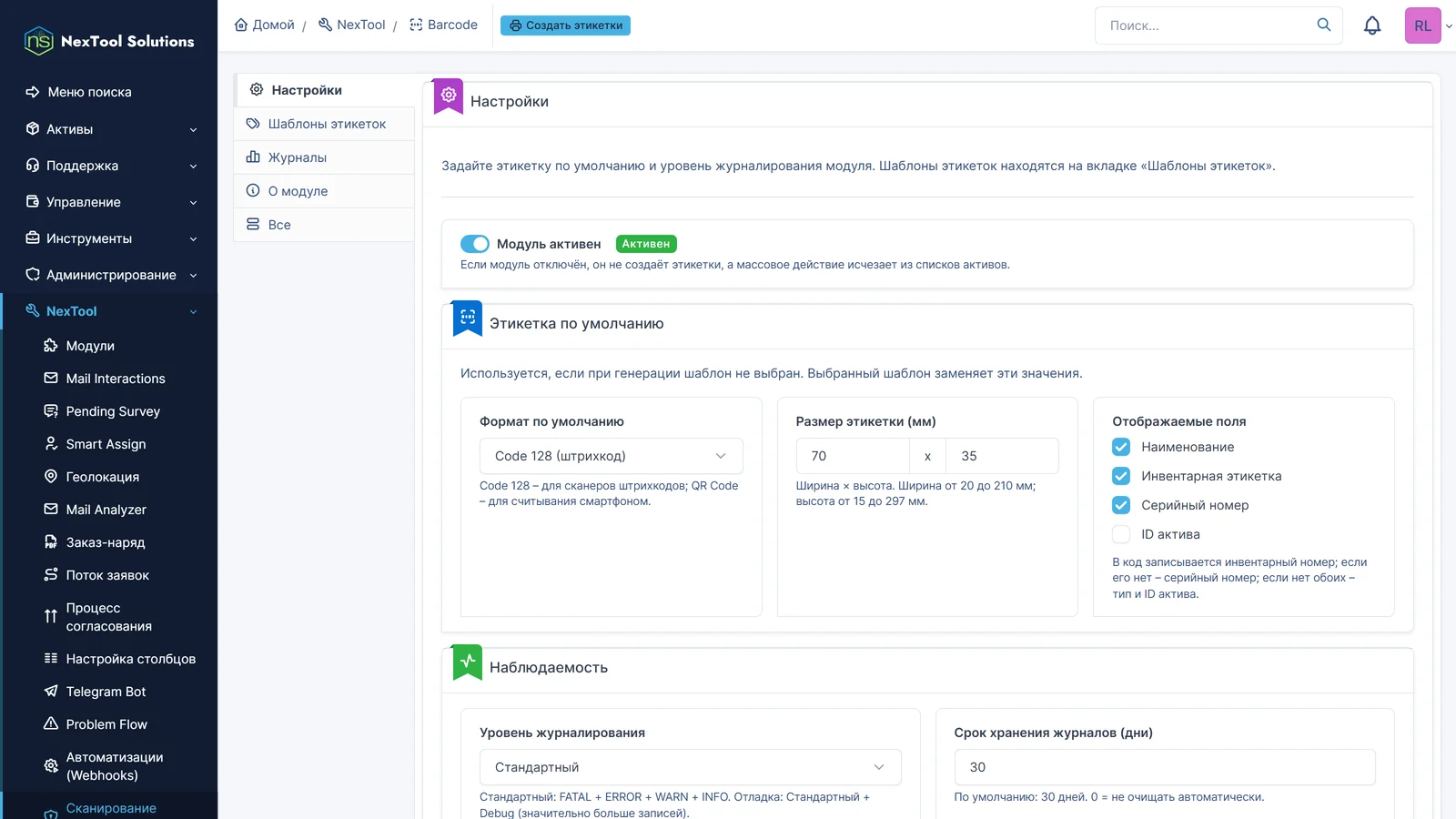This screenshot has height=819, width=1456.
Task: Expand the Администрирование sidebar menu
Action: 109,275
